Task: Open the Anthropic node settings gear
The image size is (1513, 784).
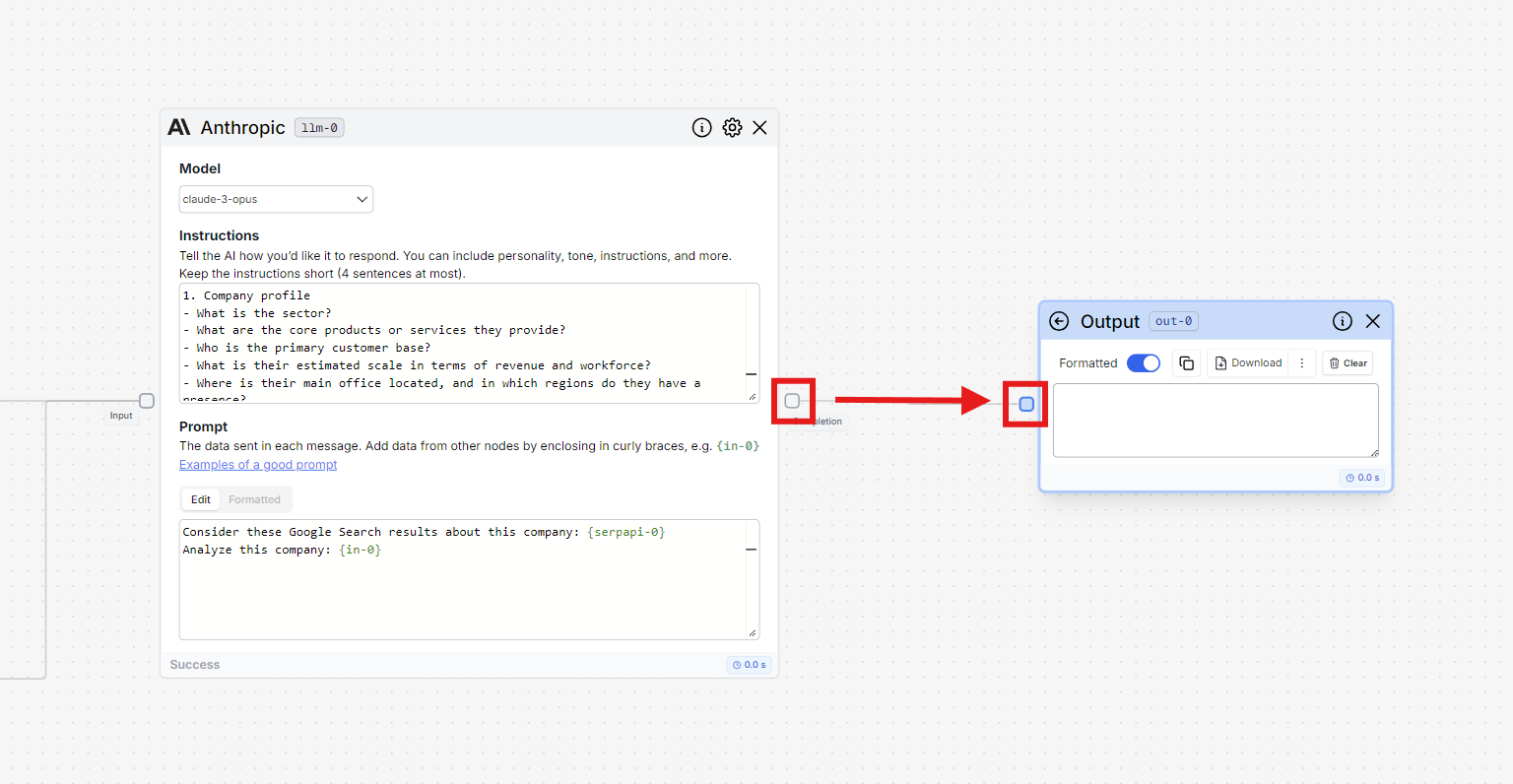Action: [732, 128]
